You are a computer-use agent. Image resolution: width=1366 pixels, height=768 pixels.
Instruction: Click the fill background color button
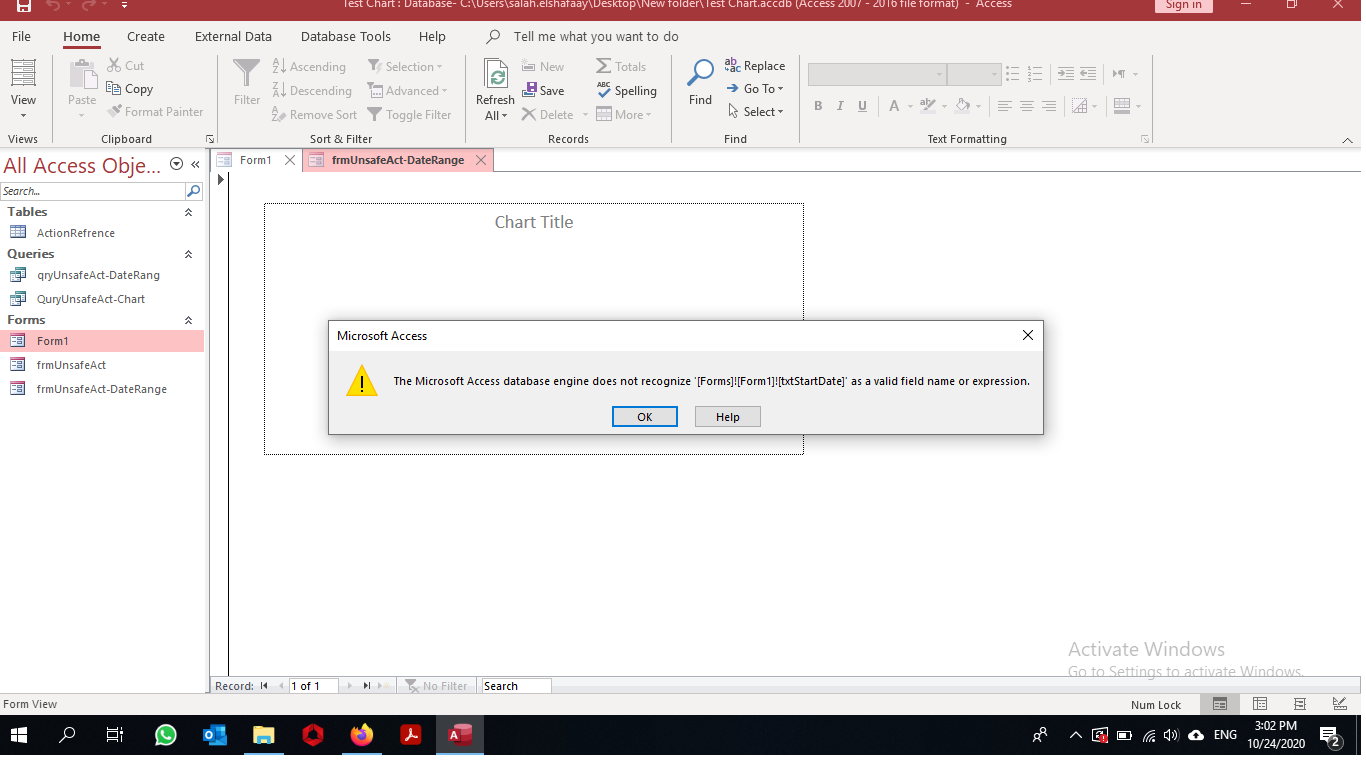(x=962, y=106)
